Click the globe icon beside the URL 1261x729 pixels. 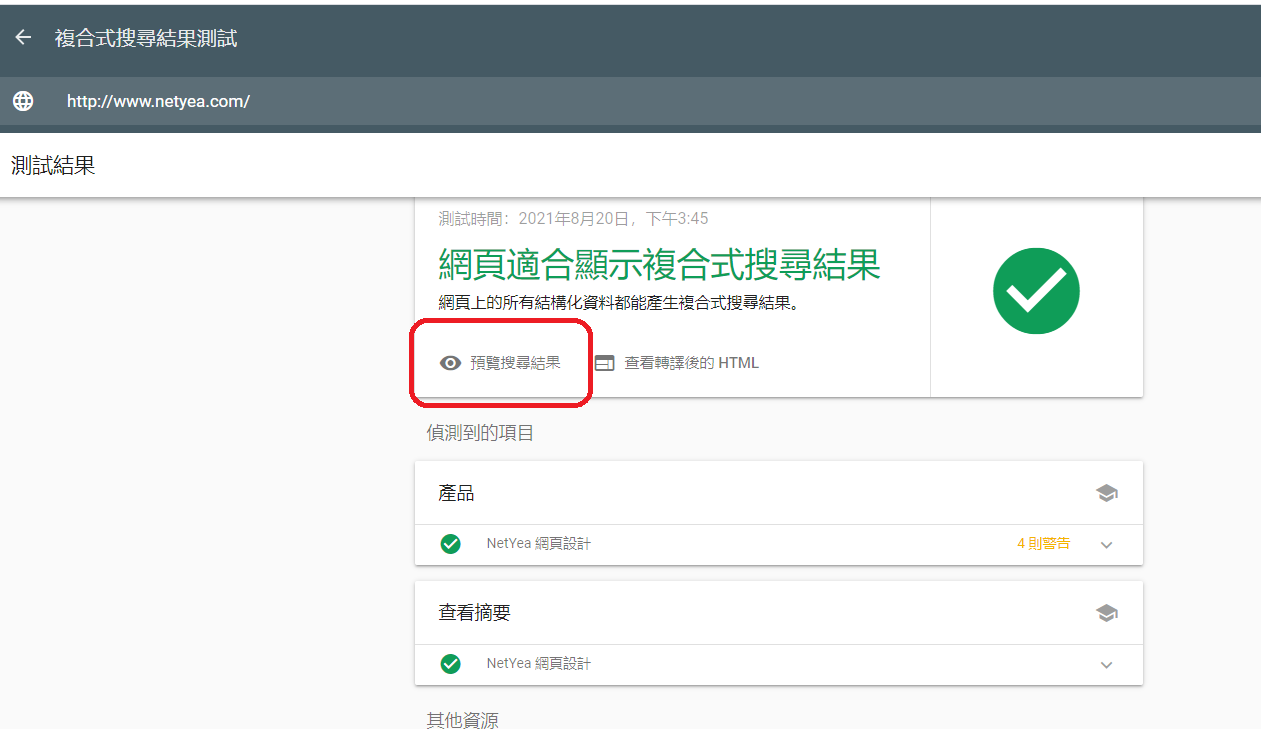coord(22,101)
